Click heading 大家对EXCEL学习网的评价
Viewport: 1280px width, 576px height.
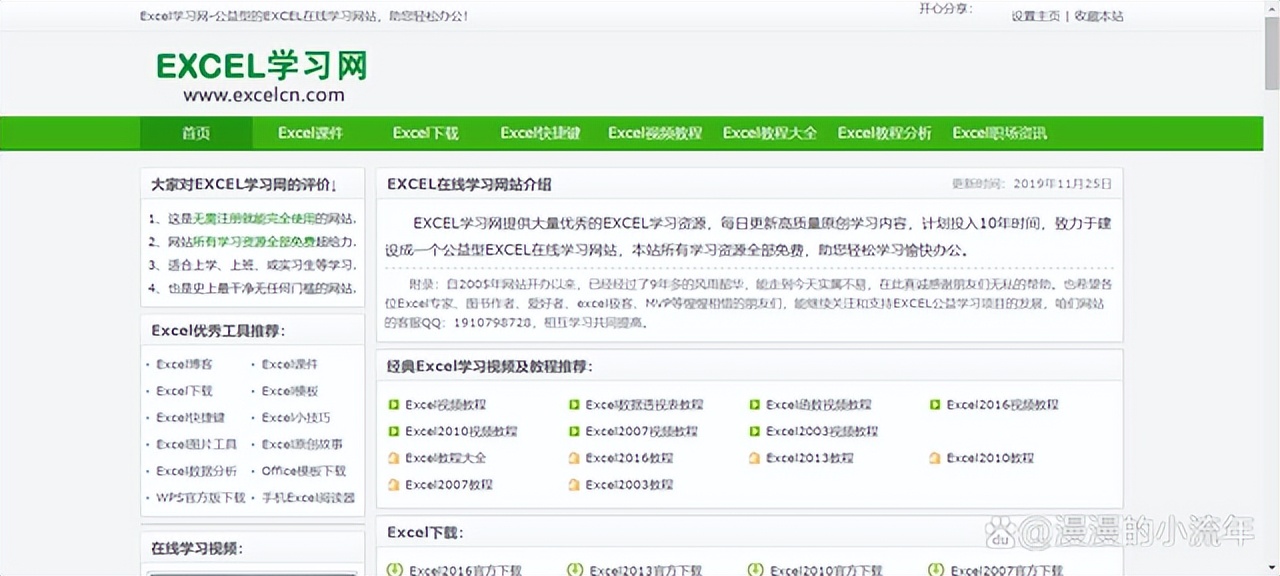pos(243,185)
